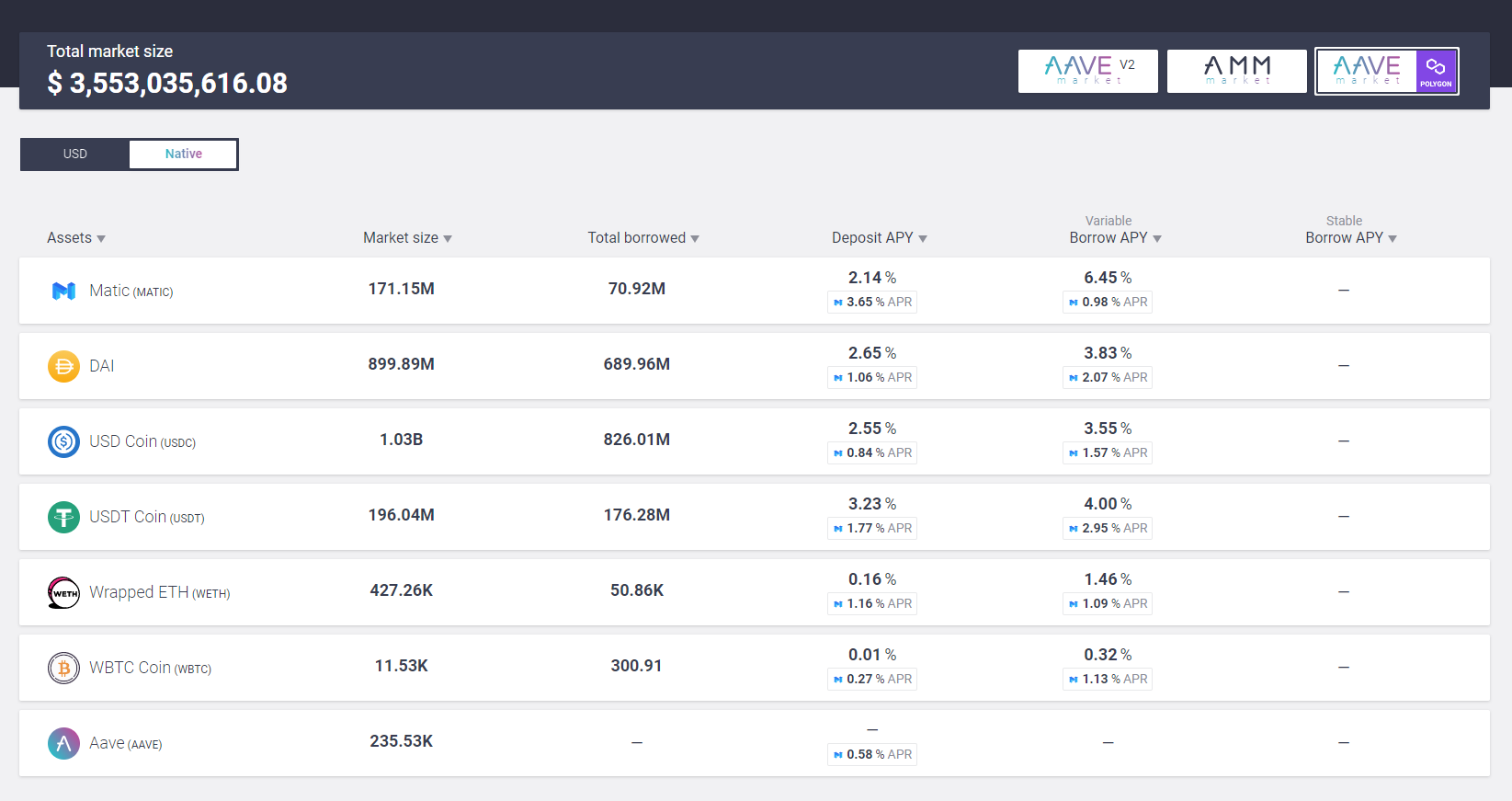Click the DAI coin icon
Screen dimensions: 1512x801
tap(63, 366)
